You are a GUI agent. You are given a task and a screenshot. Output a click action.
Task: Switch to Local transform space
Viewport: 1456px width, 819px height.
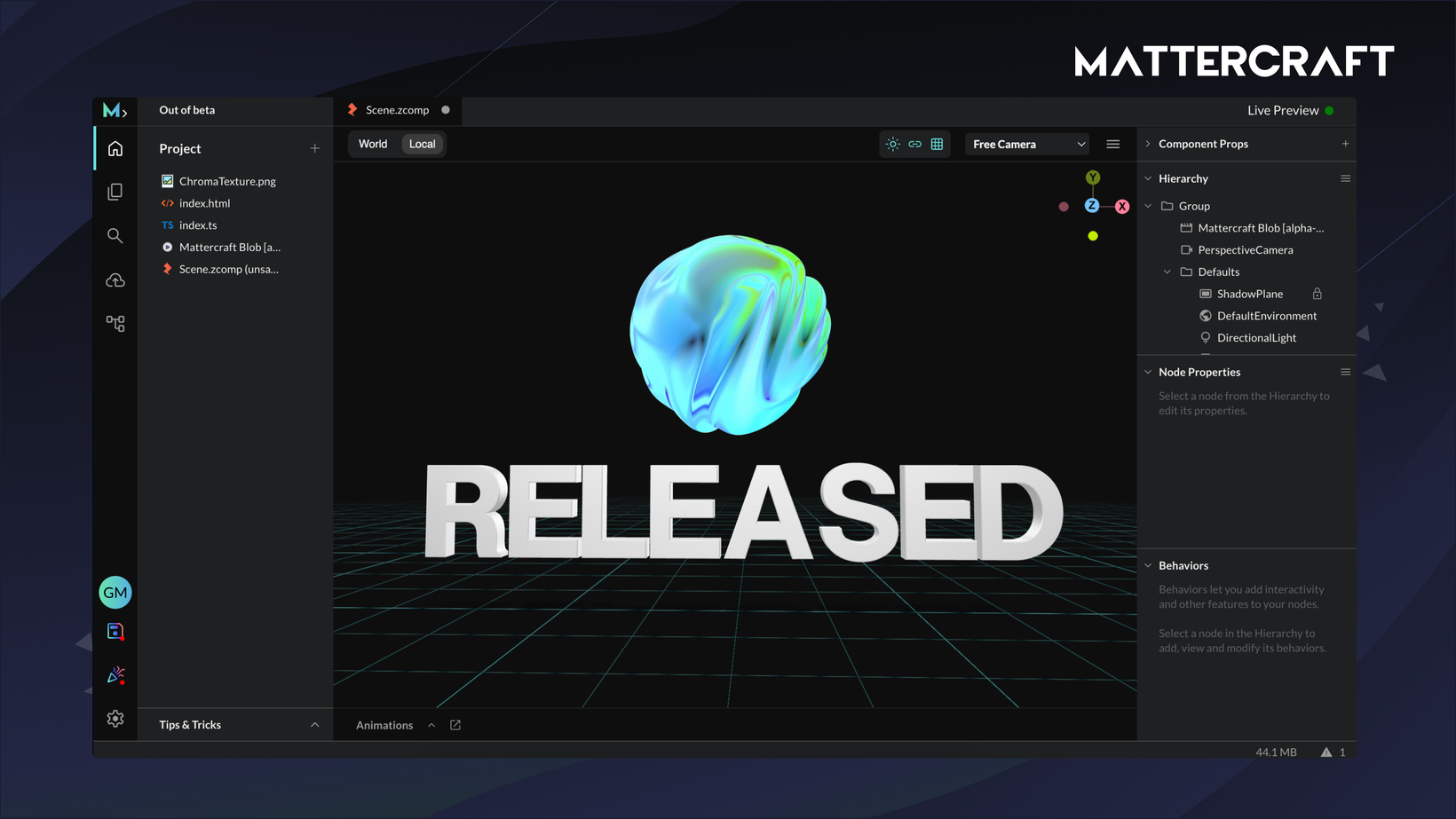423,144
